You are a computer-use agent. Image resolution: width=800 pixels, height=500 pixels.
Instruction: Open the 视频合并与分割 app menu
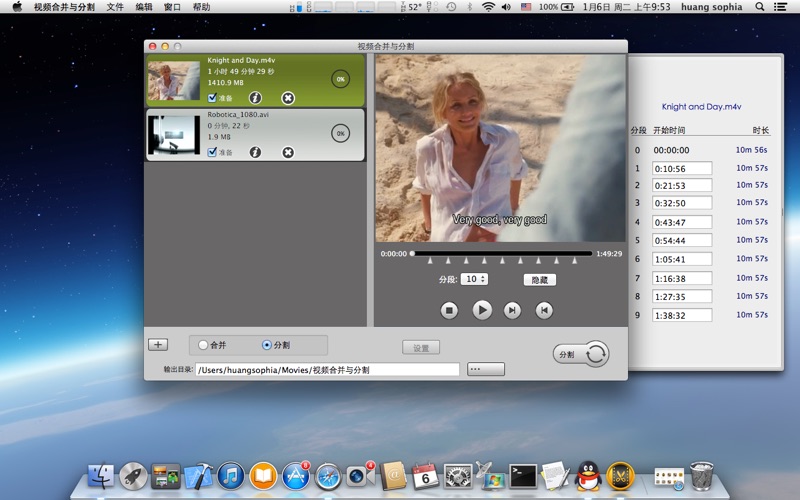tap(64, 7)
